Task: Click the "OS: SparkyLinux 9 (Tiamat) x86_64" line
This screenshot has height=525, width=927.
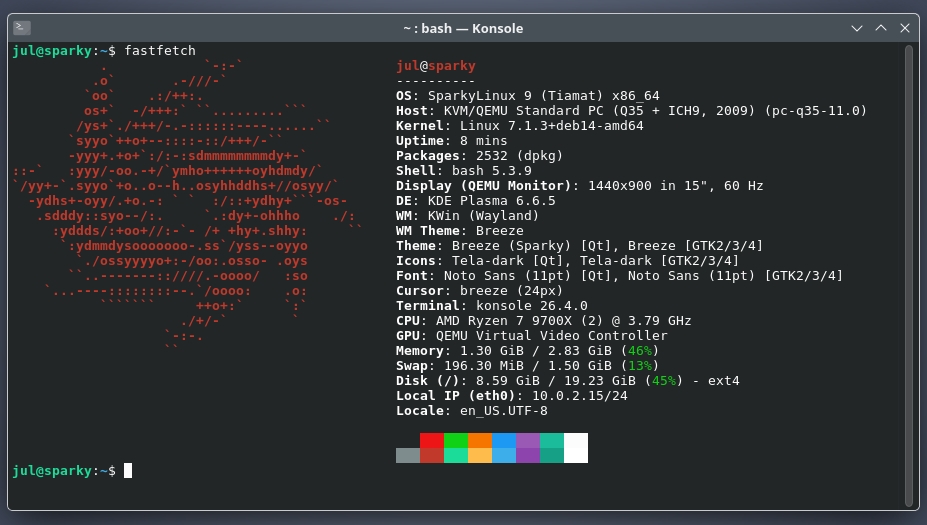Action: [x=527, y=96]
